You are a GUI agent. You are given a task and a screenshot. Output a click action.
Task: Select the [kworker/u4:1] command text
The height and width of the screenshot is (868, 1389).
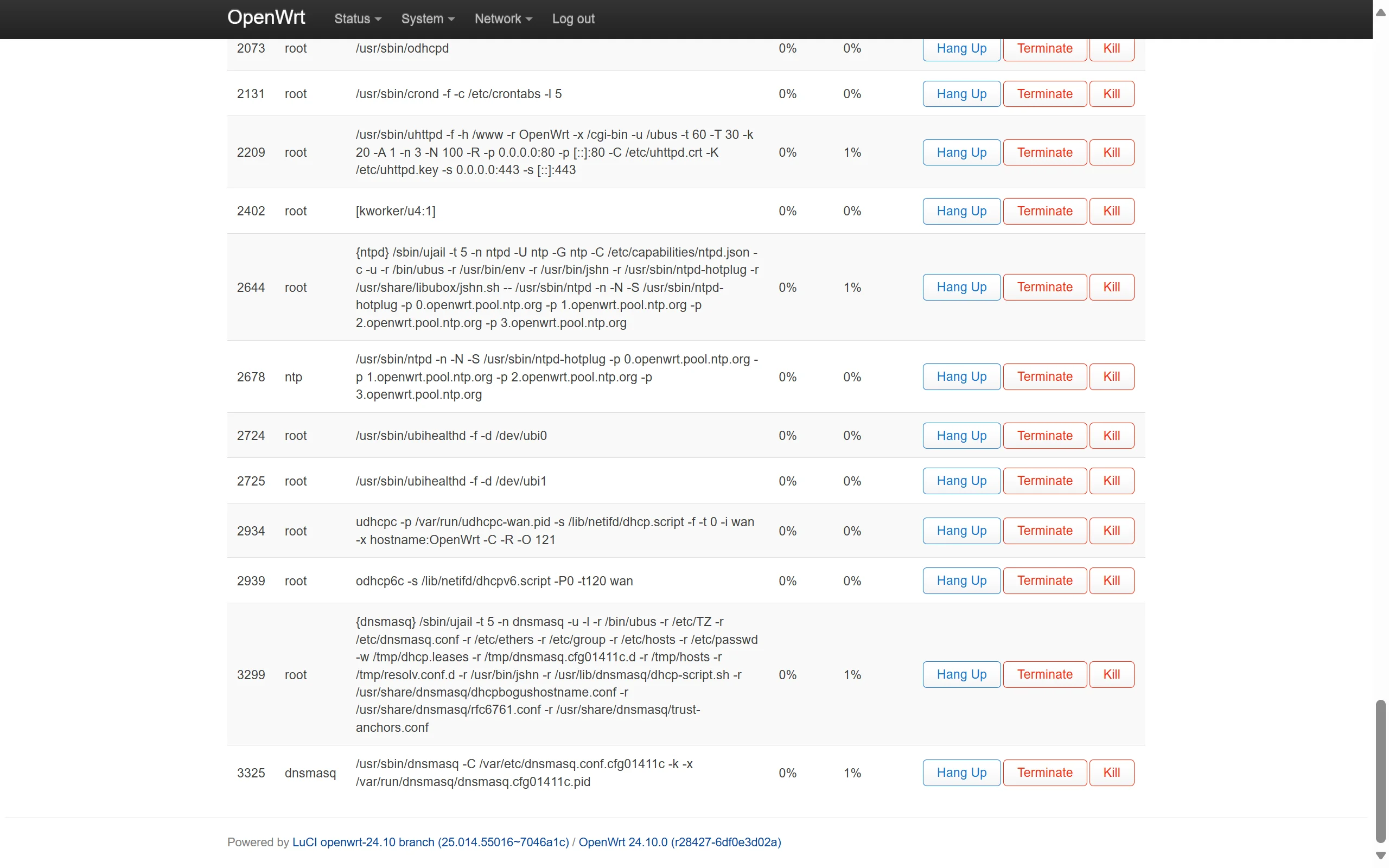(x=396, y=210)
